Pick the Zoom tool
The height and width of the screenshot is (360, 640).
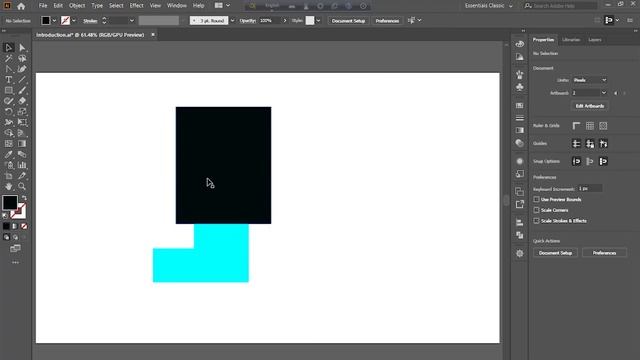coord(22,187)
